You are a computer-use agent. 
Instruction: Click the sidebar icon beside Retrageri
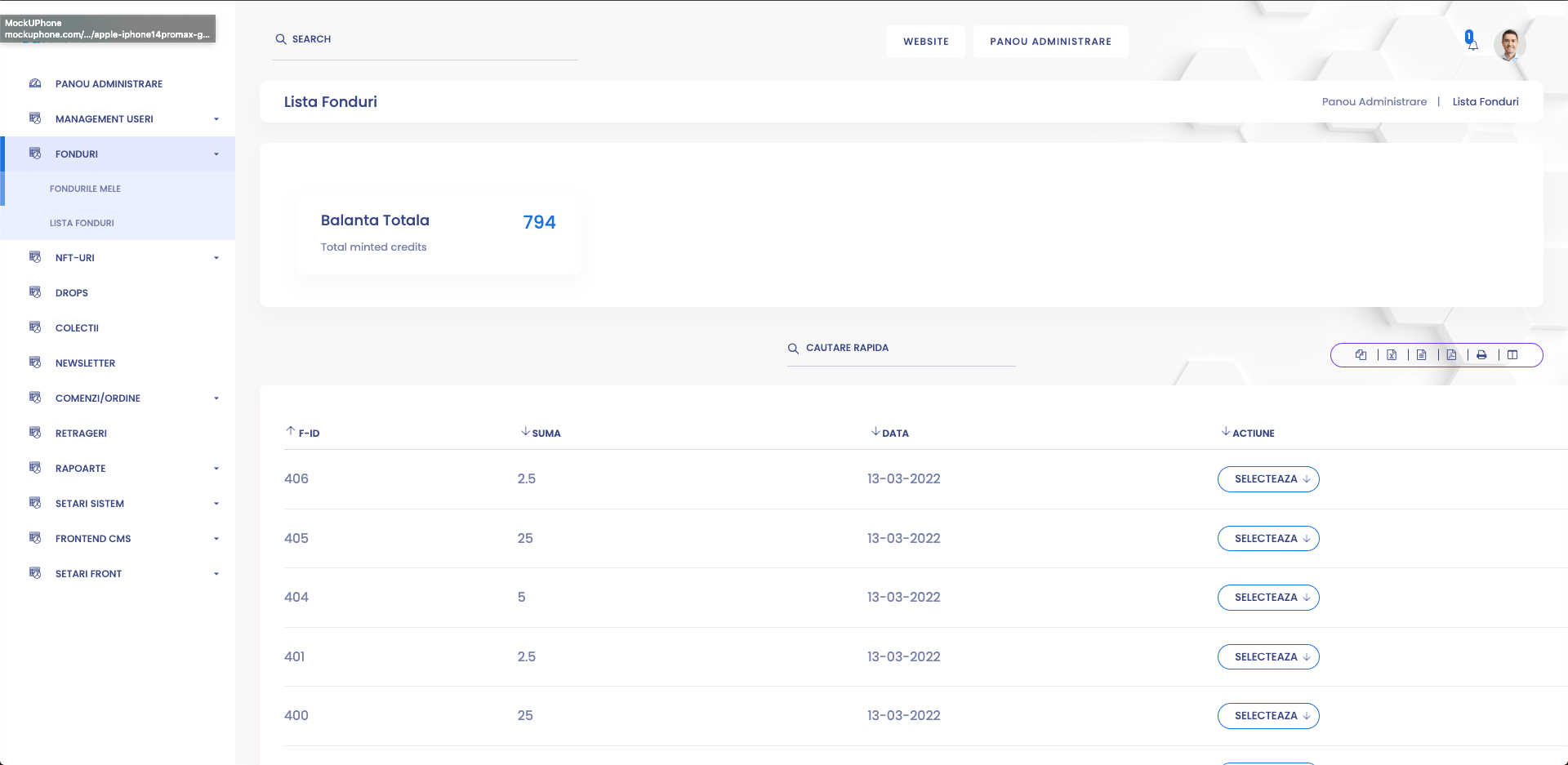[x=35, y=433]
